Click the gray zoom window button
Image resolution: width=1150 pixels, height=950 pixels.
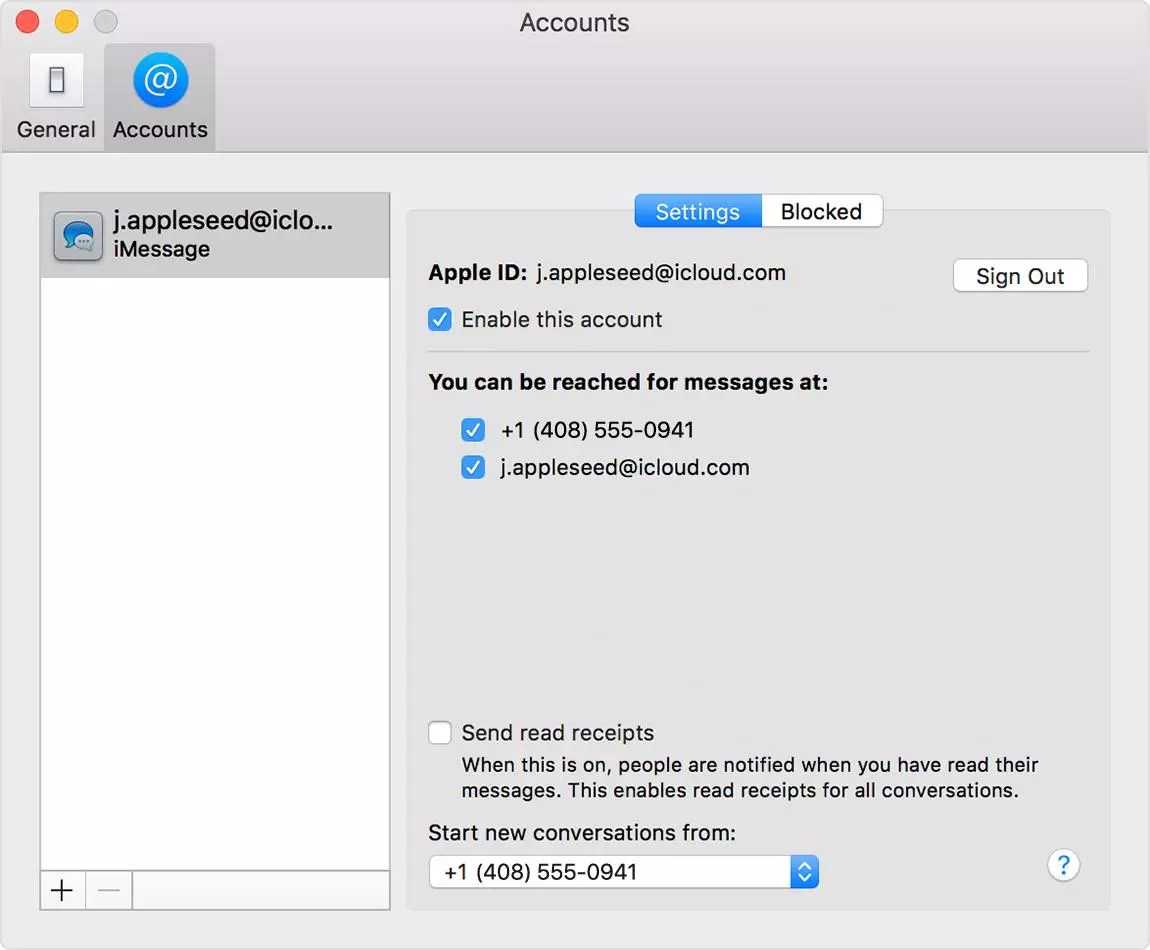coord(105,22)
